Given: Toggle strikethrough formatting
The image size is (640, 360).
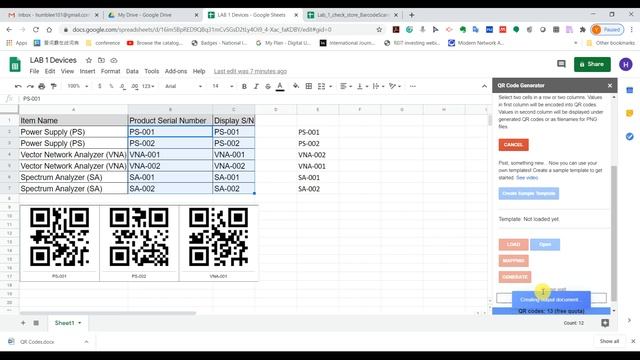Looking at the screenshot, I should pos(268,86).
